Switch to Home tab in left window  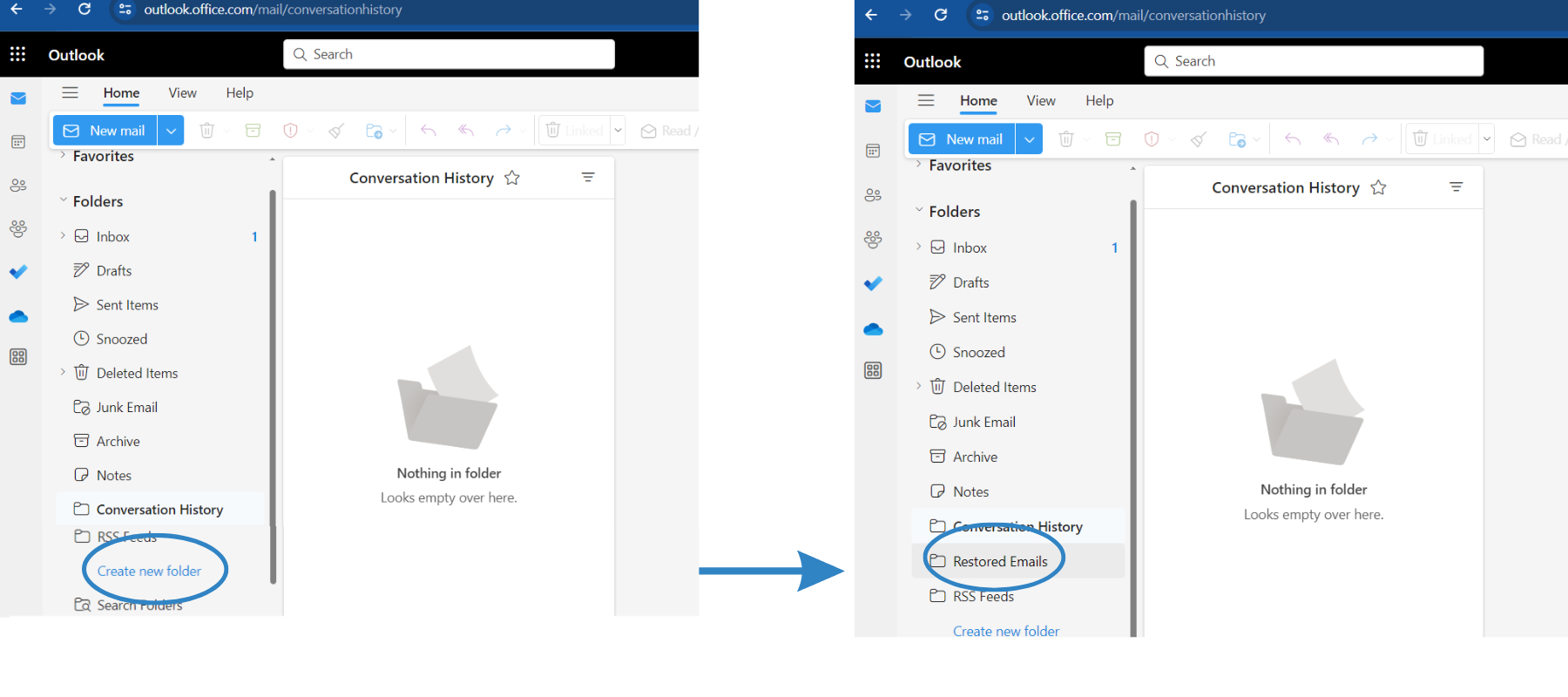tap(121, 93)
